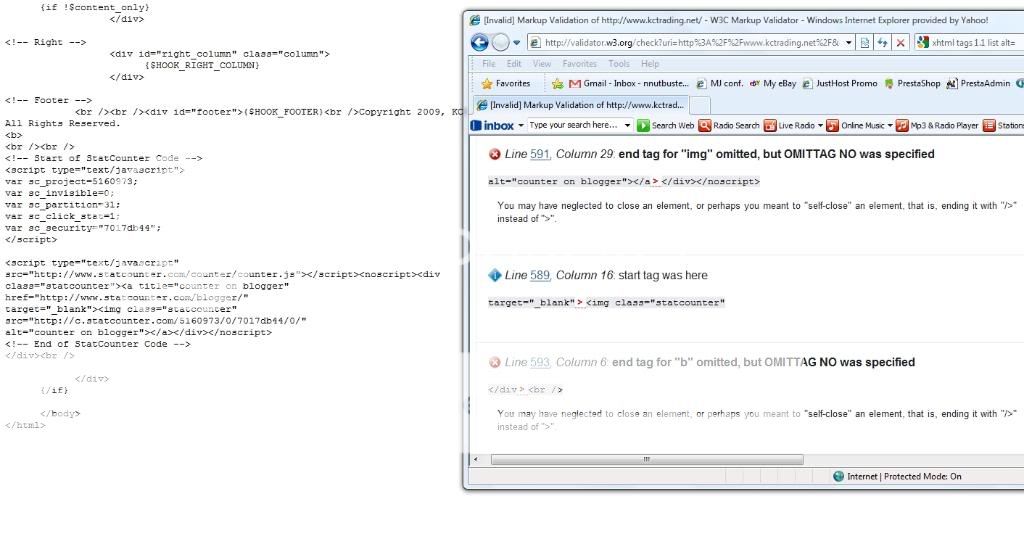This screenshot has width=1024, height=536.
Task: Expand the address bar URL dropdown
Action: (849, 42)
